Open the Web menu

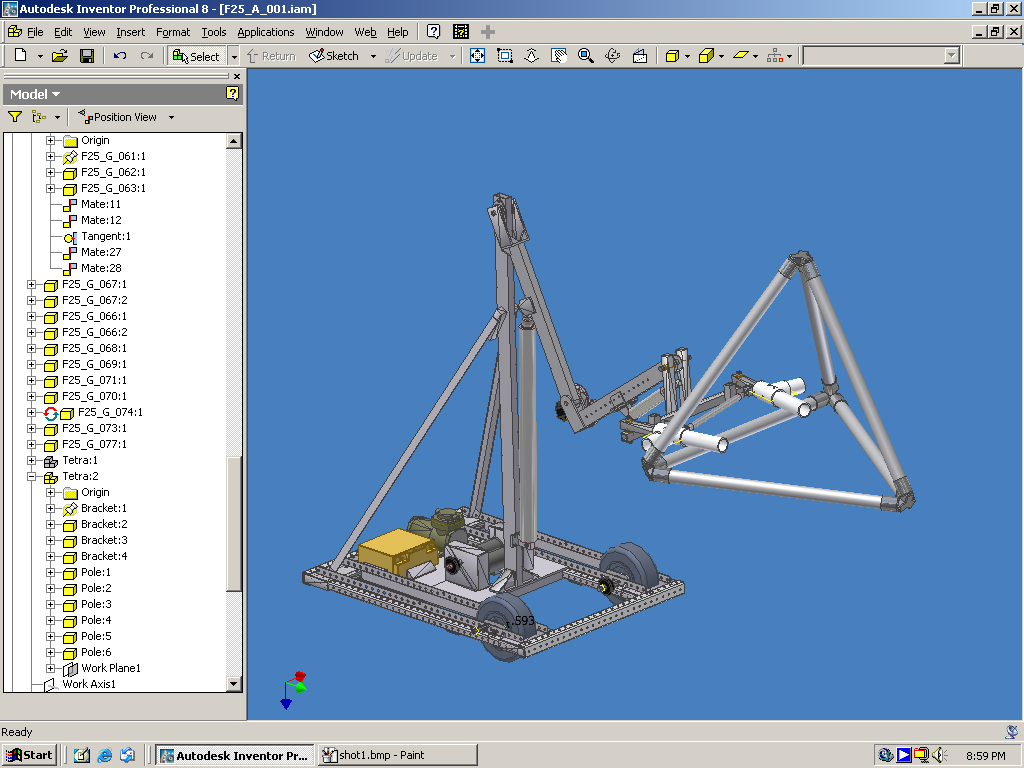click(x=365, y=32)
